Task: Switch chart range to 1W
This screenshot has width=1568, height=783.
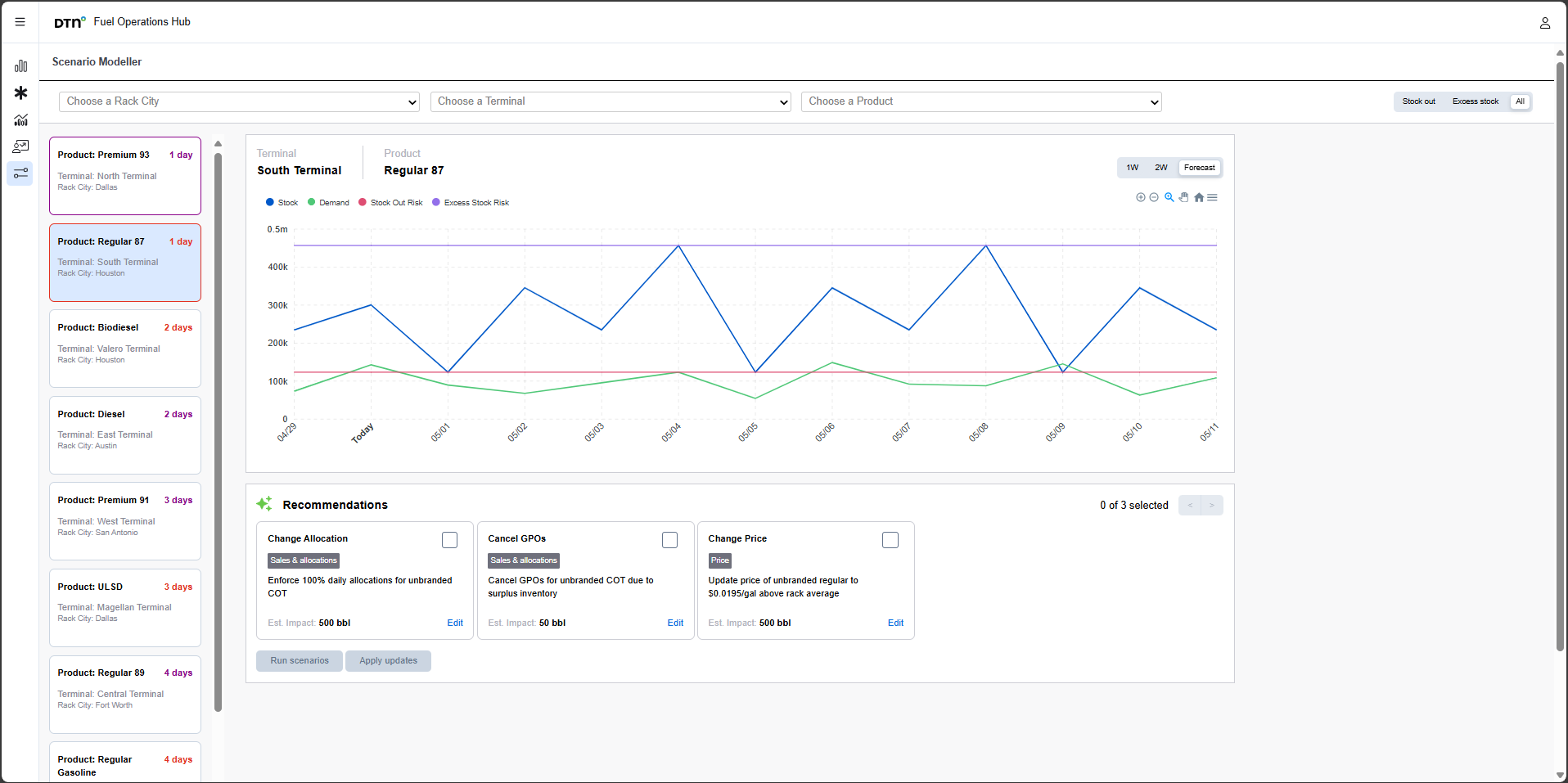Action: coord(1132,168)
